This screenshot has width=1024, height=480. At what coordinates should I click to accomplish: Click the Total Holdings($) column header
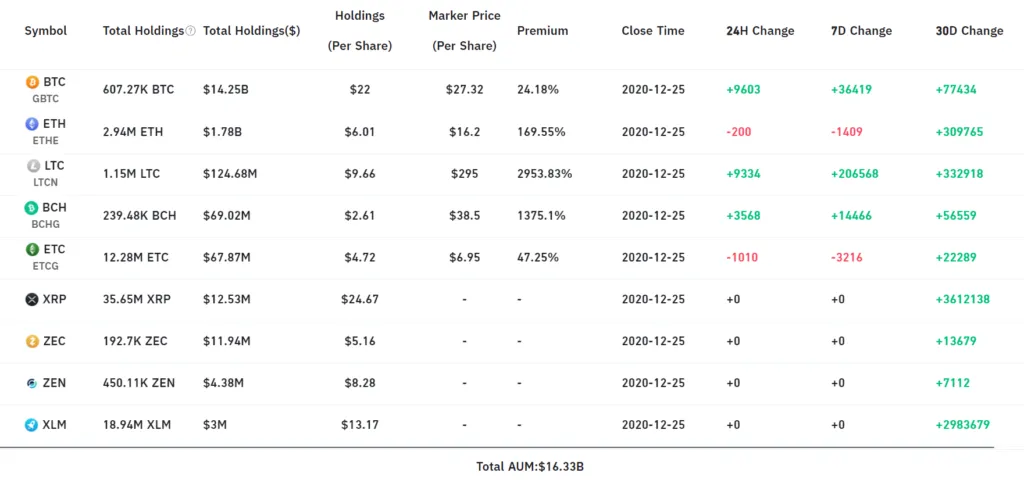point(251,31)
